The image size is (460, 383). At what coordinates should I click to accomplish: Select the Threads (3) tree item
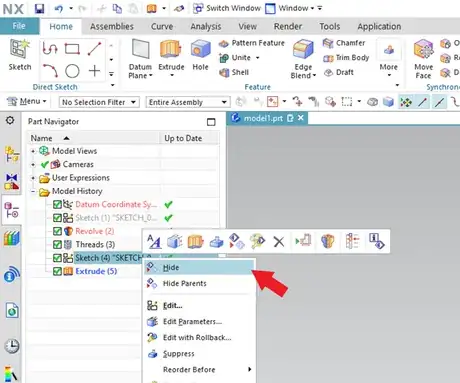95,244
